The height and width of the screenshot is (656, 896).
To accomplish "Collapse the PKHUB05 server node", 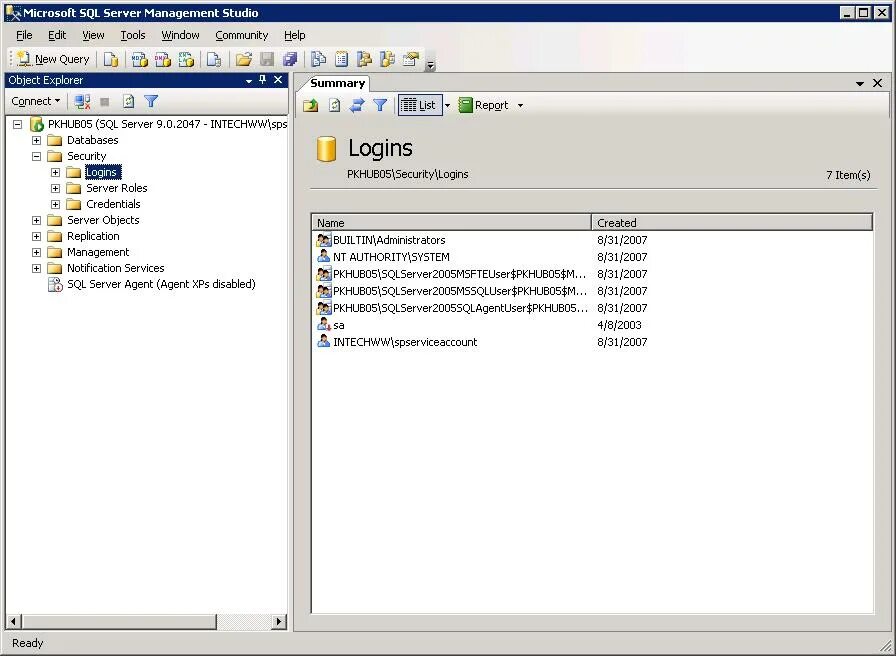I will [x=18, y=124].
